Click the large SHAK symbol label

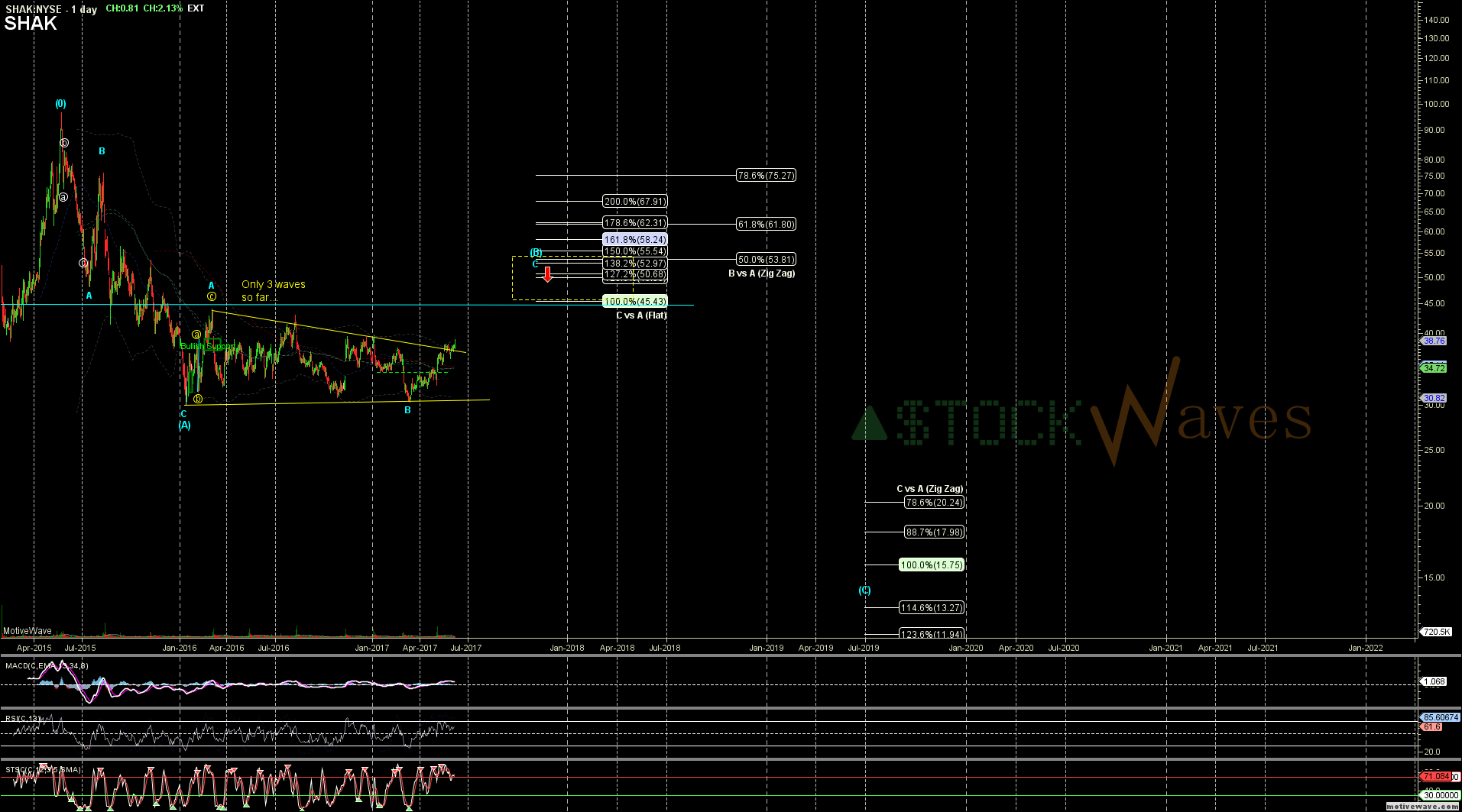pos(31,24)
